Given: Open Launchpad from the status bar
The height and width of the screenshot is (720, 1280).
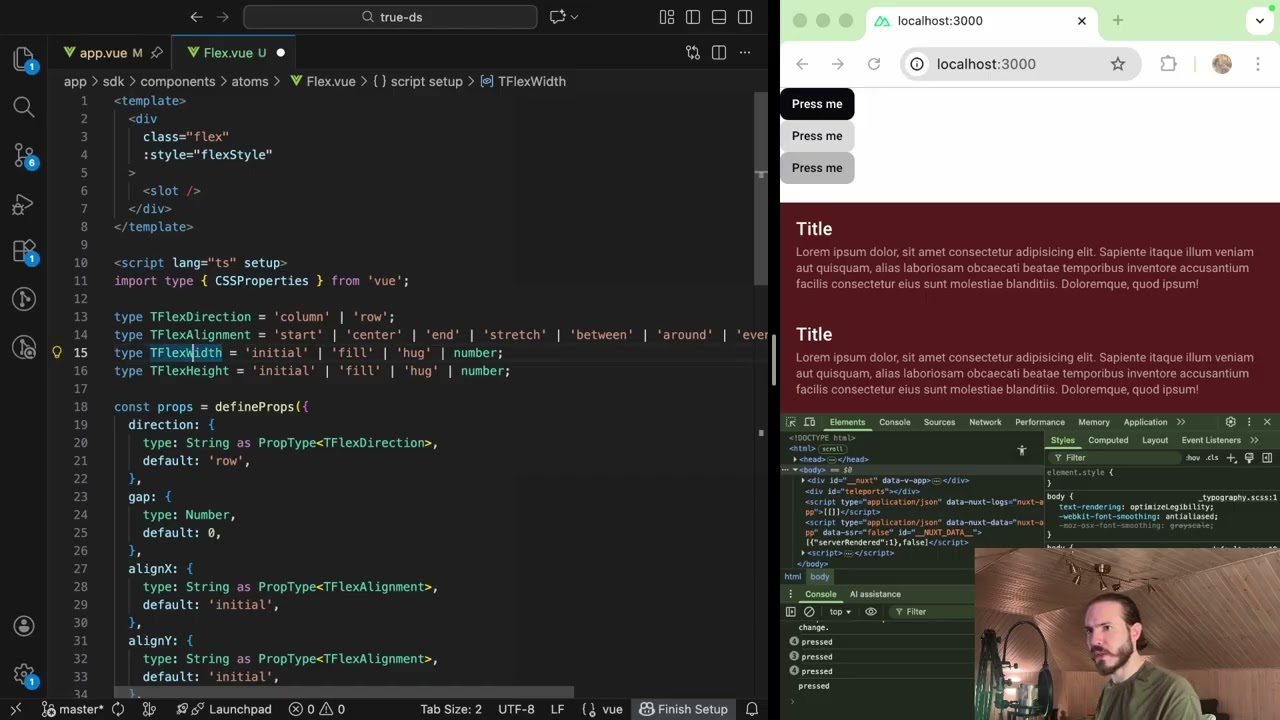Looking at the screenshot, I should [x=223, y=709].
